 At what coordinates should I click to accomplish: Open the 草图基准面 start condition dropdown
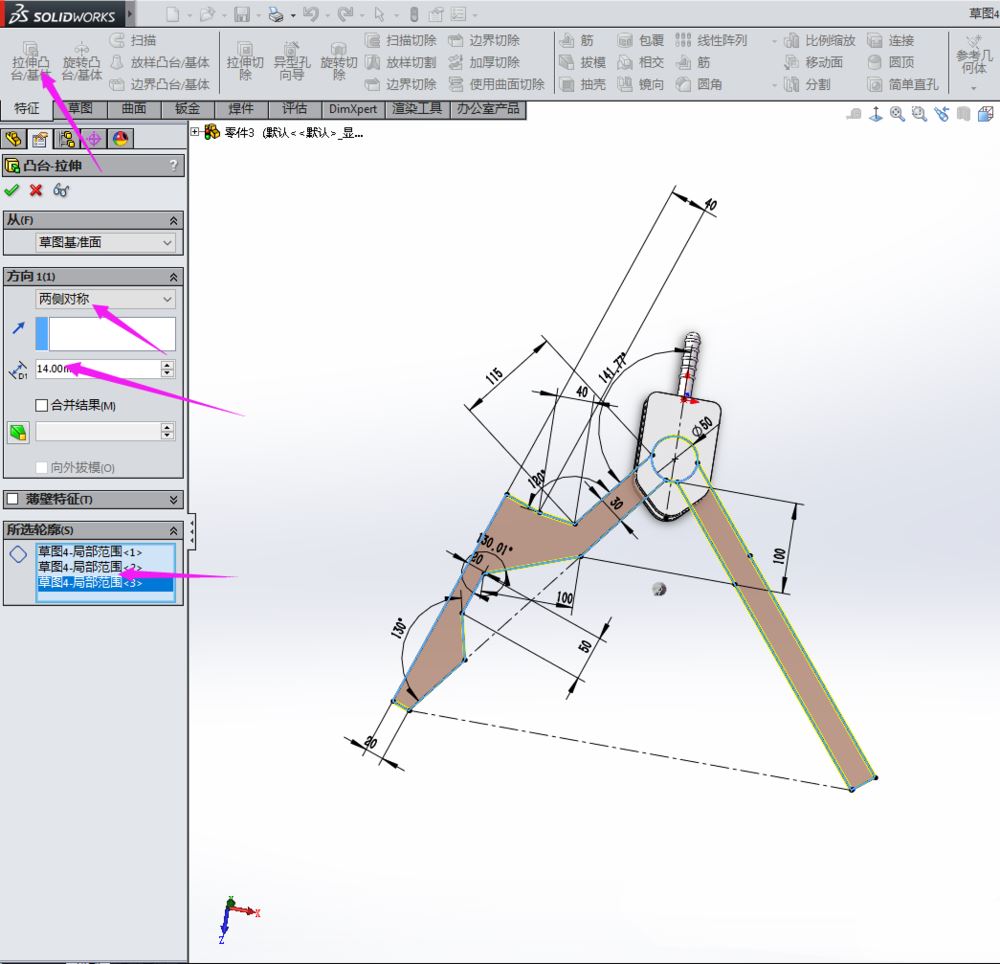coord(105,242)
